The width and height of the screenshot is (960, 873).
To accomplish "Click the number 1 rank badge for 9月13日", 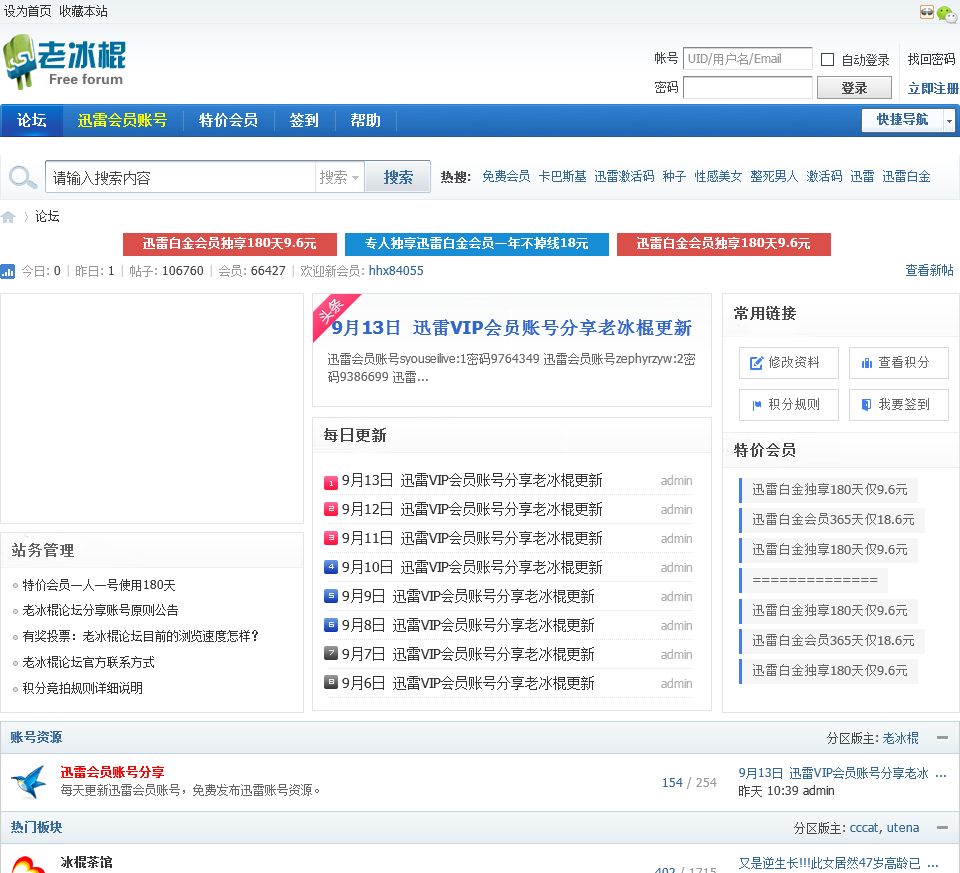I will [331, 483].
